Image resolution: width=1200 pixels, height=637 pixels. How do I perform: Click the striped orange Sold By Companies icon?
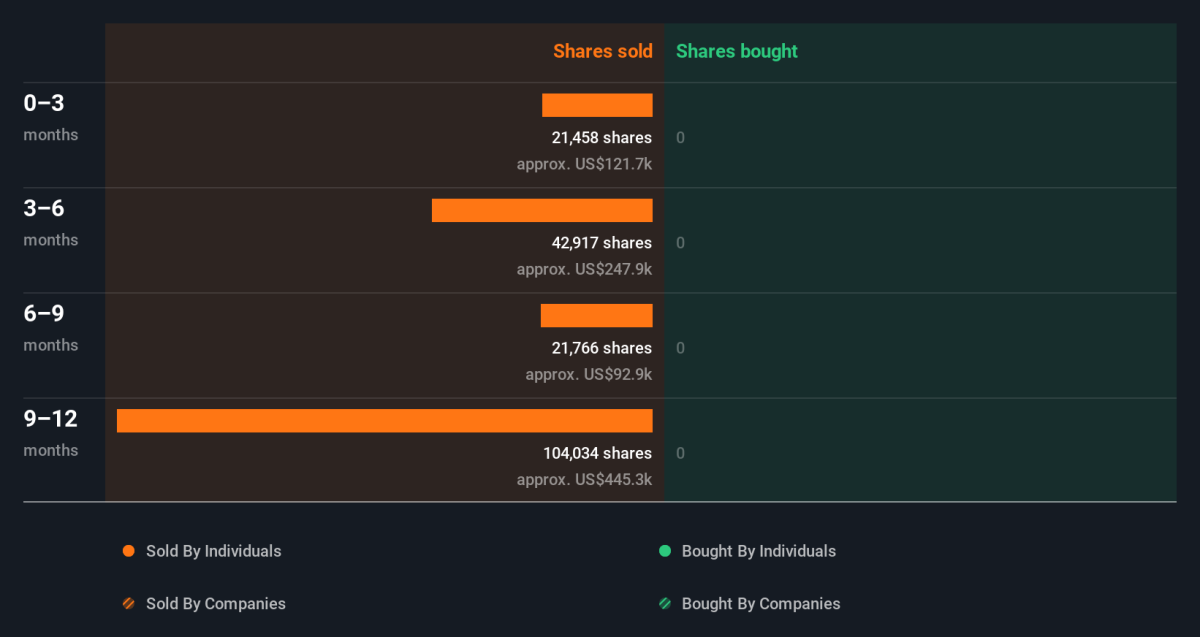click(x=128, y=604)
